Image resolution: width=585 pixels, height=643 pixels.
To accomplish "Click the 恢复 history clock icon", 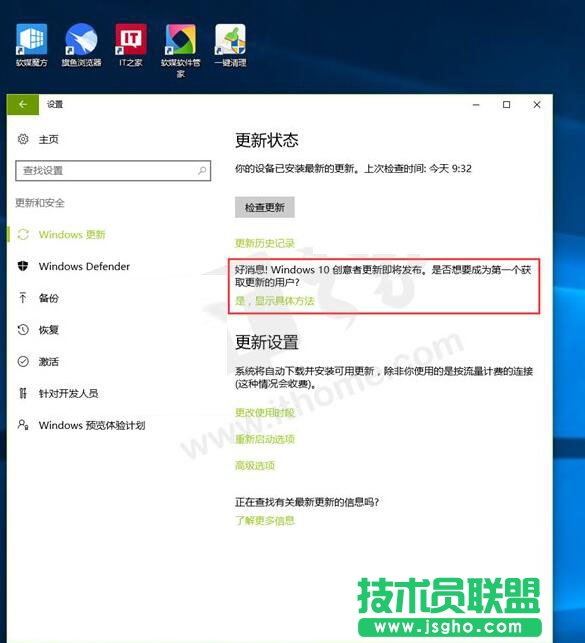I will (x=23, y=329).
